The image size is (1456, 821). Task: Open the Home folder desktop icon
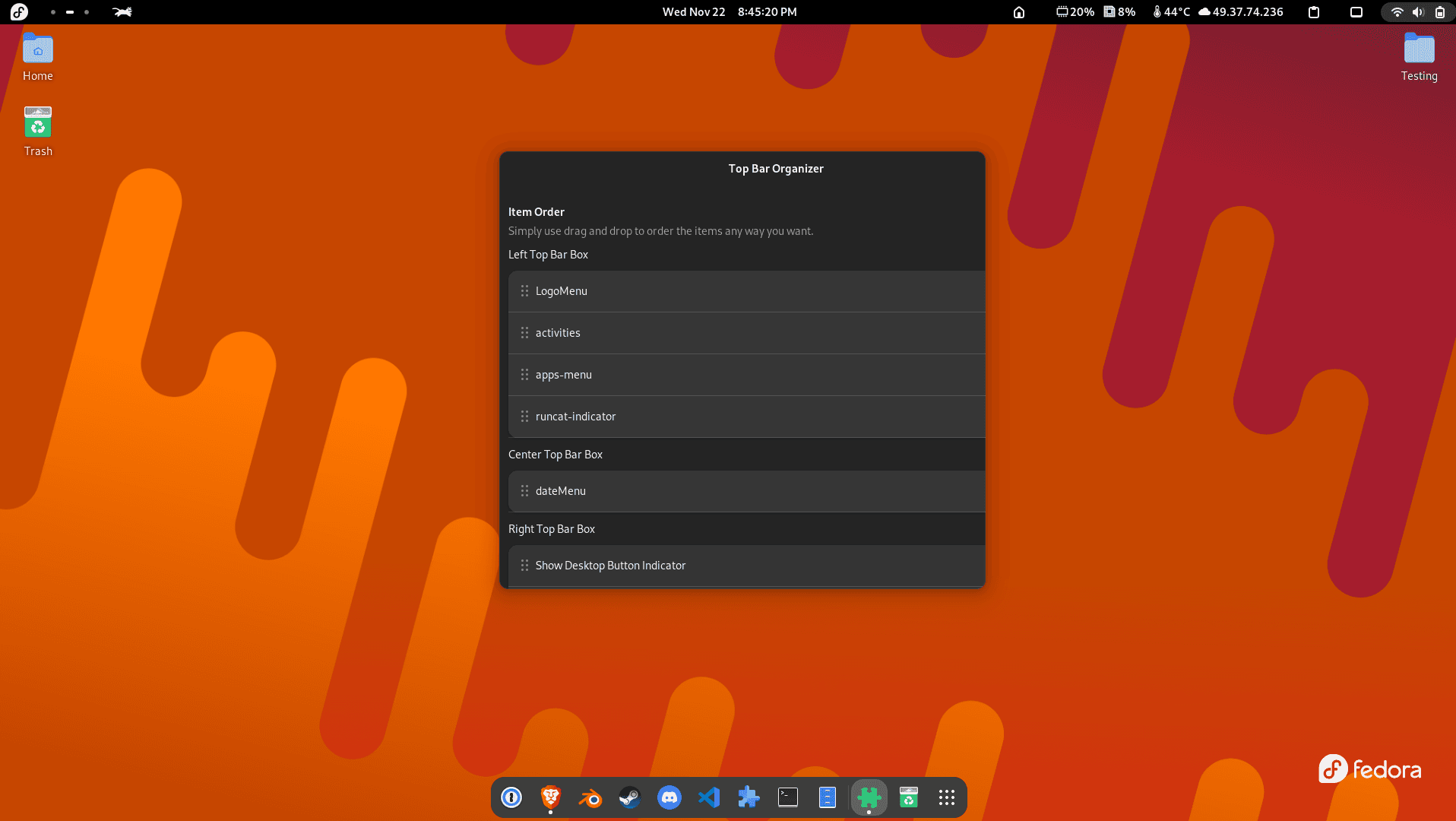(38, 58)
